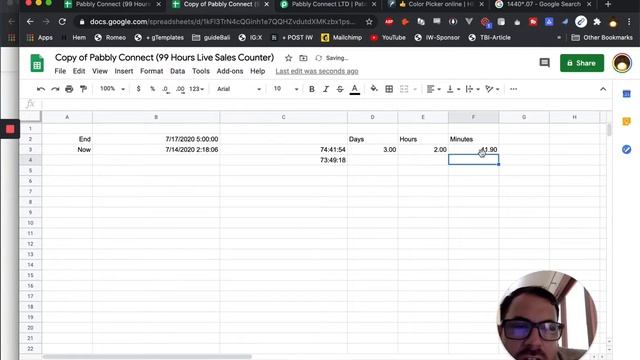
Task: Switch to Google Search tab
Action: coord(544,4)
